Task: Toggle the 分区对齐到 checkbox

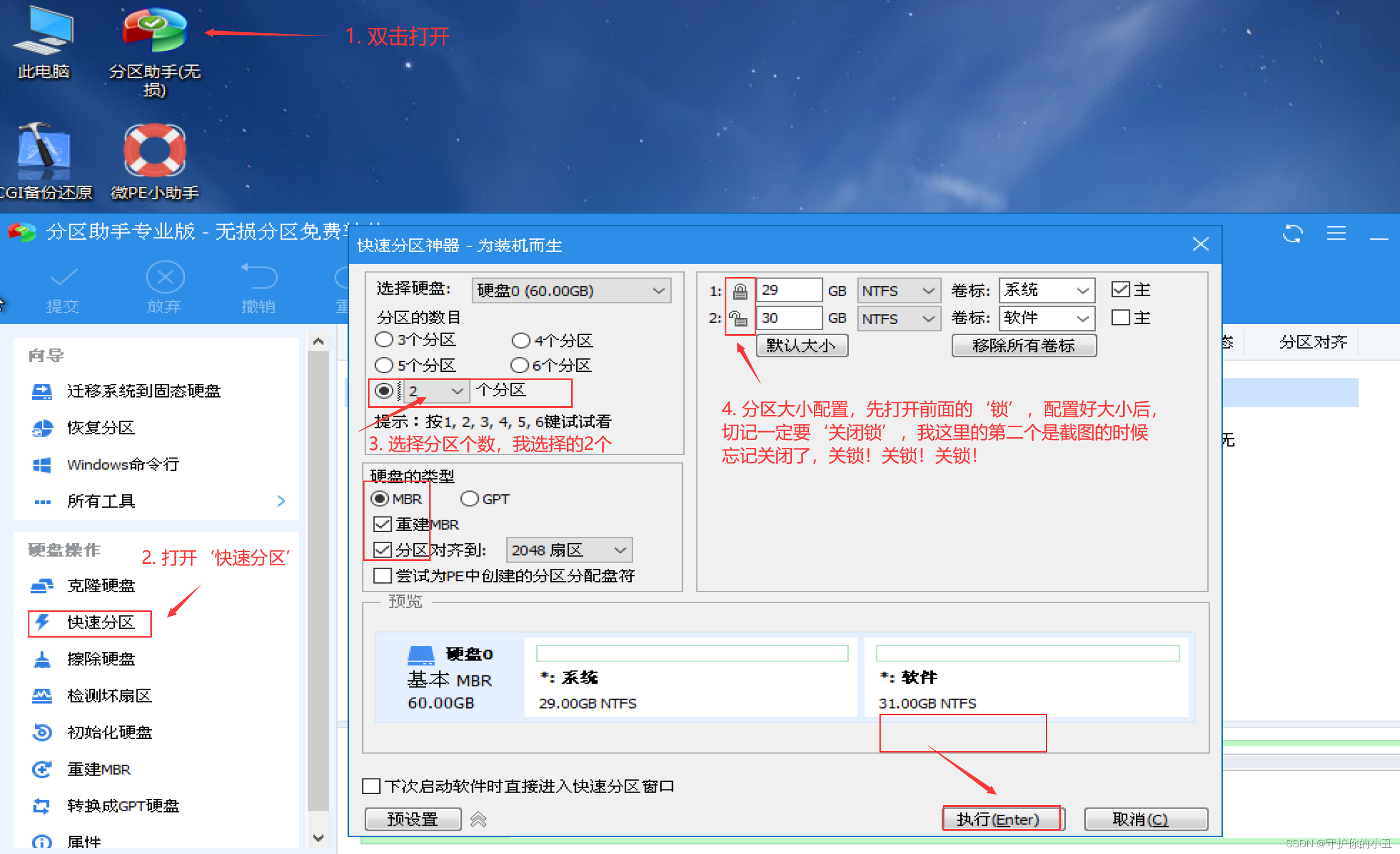Action: click(x=382, y=549)
